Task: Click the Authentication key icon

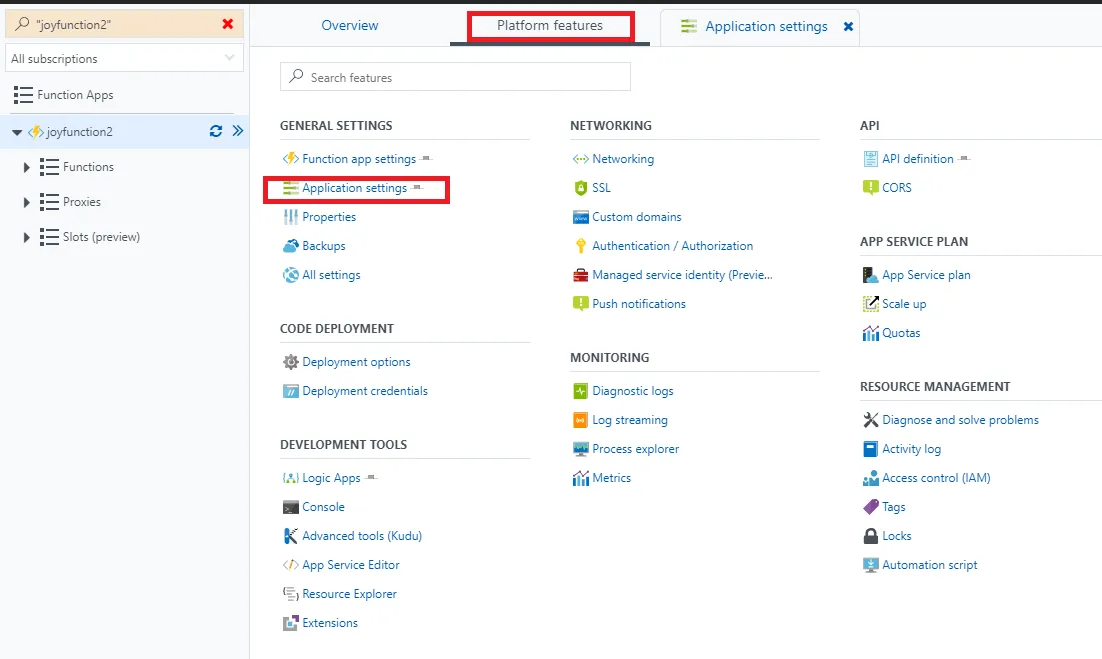Action: pos(581,246)
